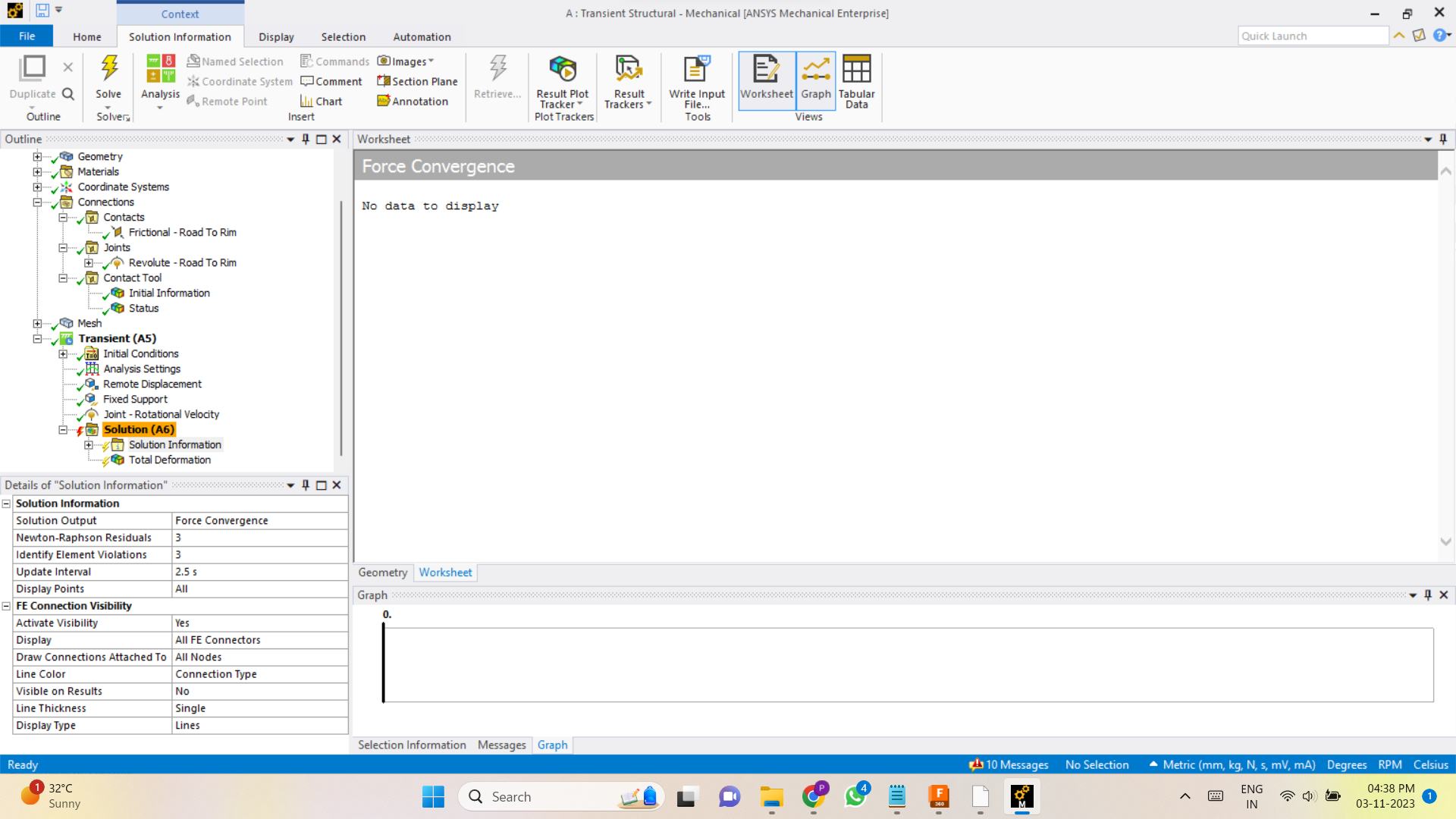Expand the Solution Information tree node
Screen dimensions: 1456x819
click(89, 445)
